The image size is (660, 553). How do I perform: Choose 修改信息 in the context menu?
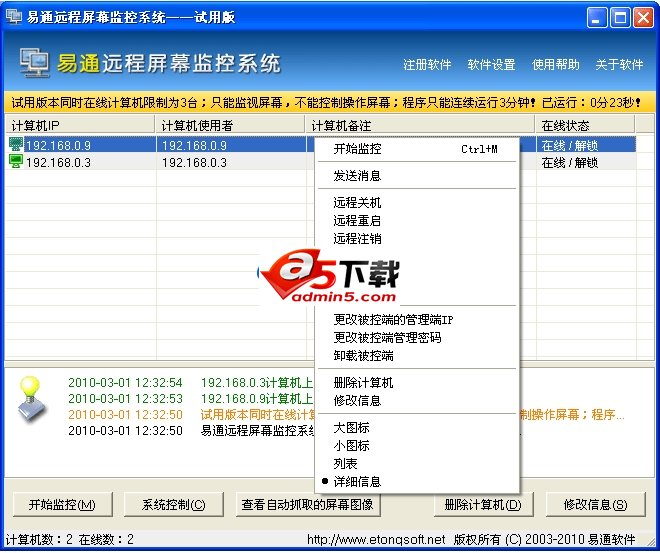(x=417, y=400)
